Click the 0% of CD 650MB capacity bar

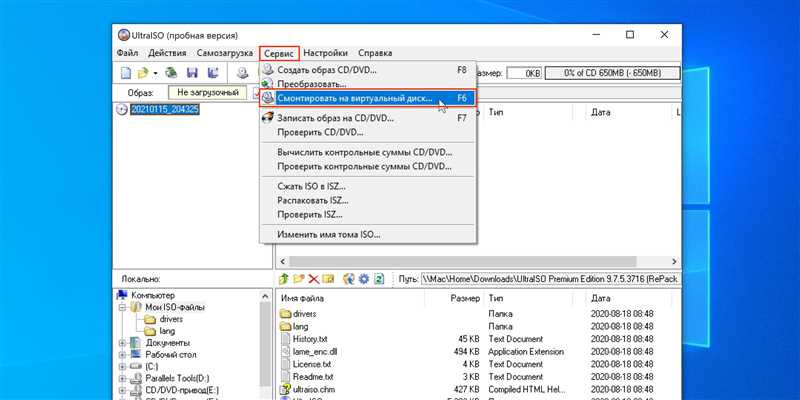pyautogui.click(x=612, y=73)
